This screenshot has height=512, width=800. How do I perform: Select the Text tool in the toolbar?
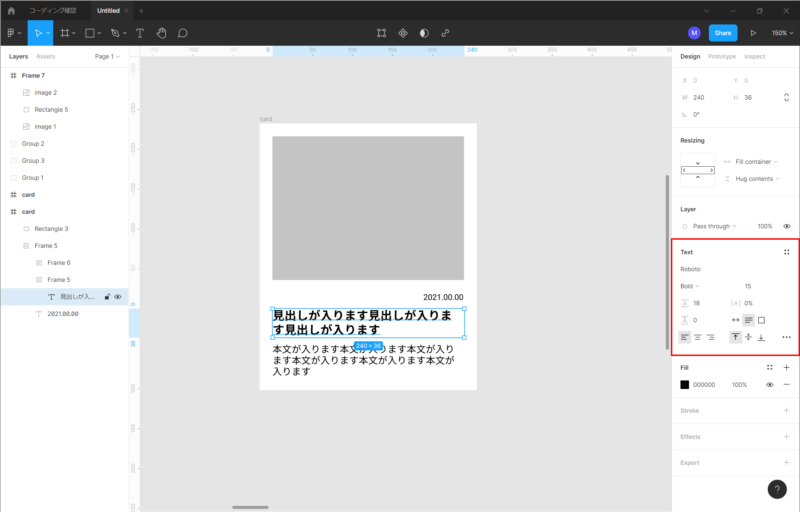(139, 33)
